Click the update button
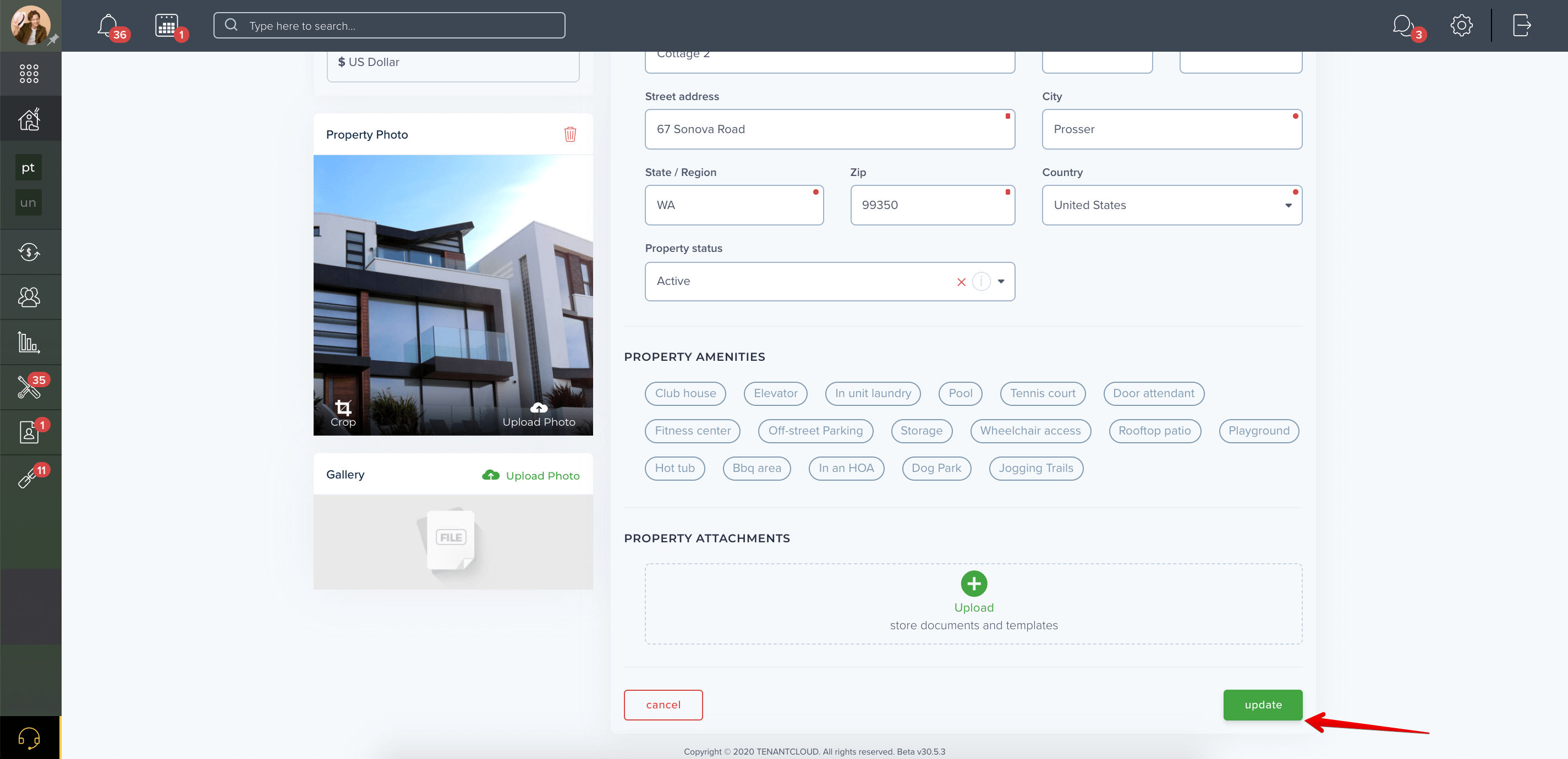Screen dimensions: 1568x759 point(1263,705)
